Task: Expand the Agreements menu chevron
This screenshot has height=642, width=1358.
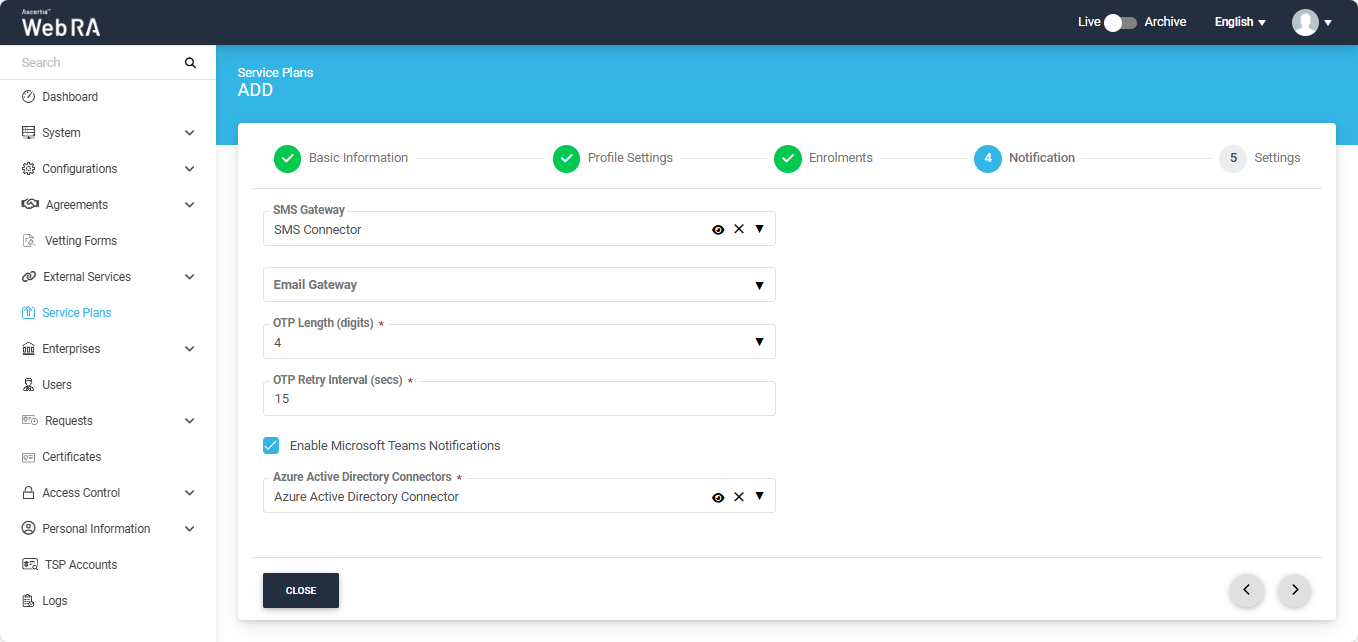Action: pos(190,205)
